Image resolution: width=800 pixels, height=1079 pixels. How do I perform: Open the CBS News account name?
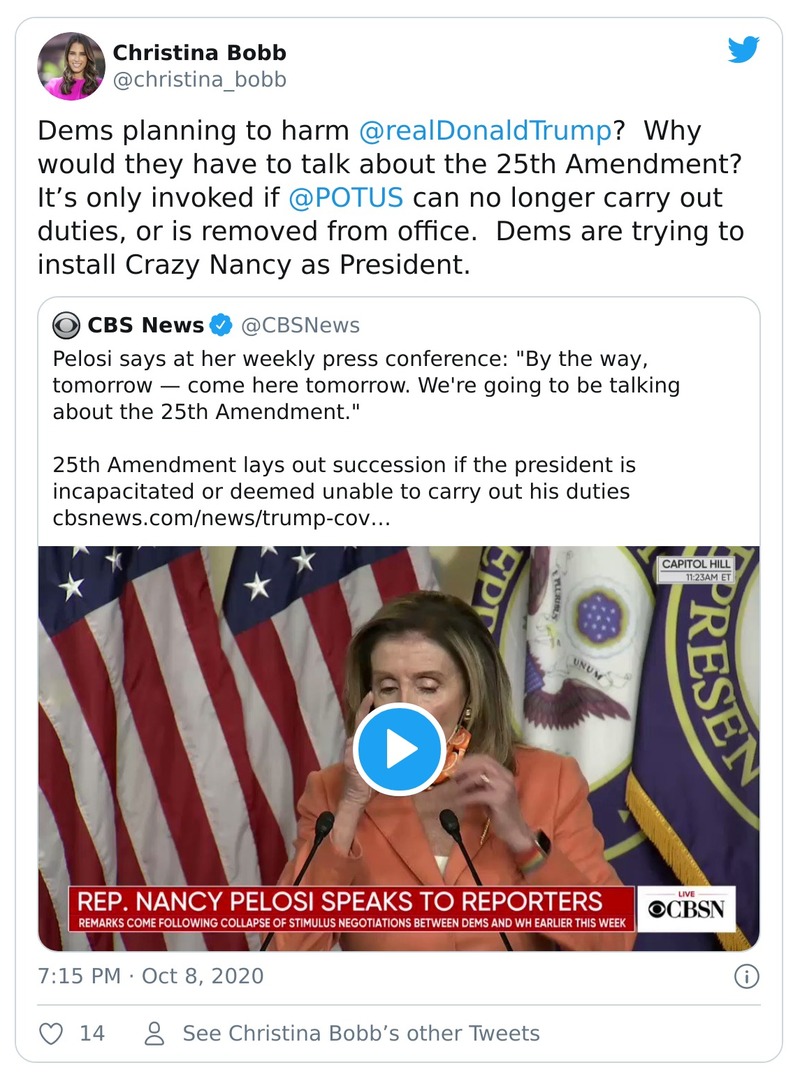145,325
